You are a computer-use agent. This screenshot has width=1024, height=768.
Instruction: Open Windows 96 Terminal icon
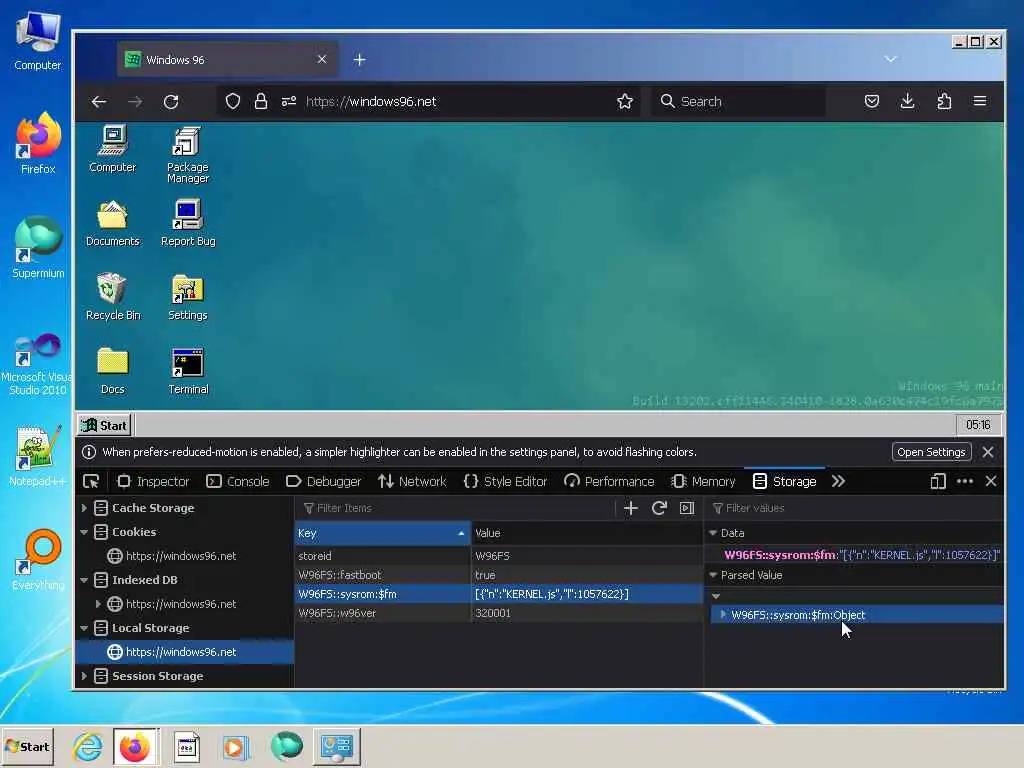188,372
